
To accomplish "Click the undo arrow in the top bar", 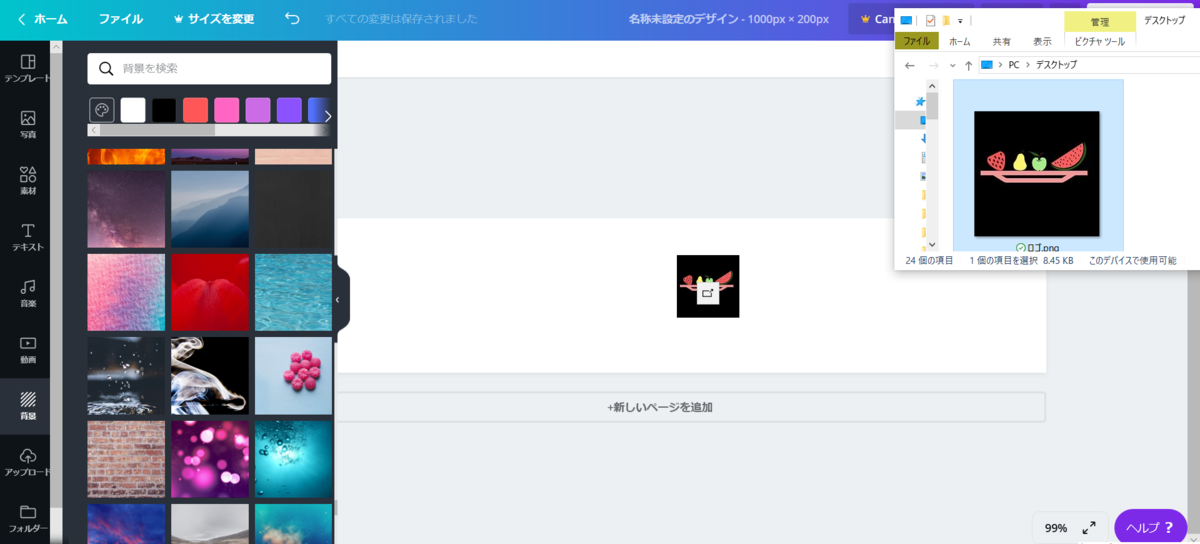I will (292, 19).
